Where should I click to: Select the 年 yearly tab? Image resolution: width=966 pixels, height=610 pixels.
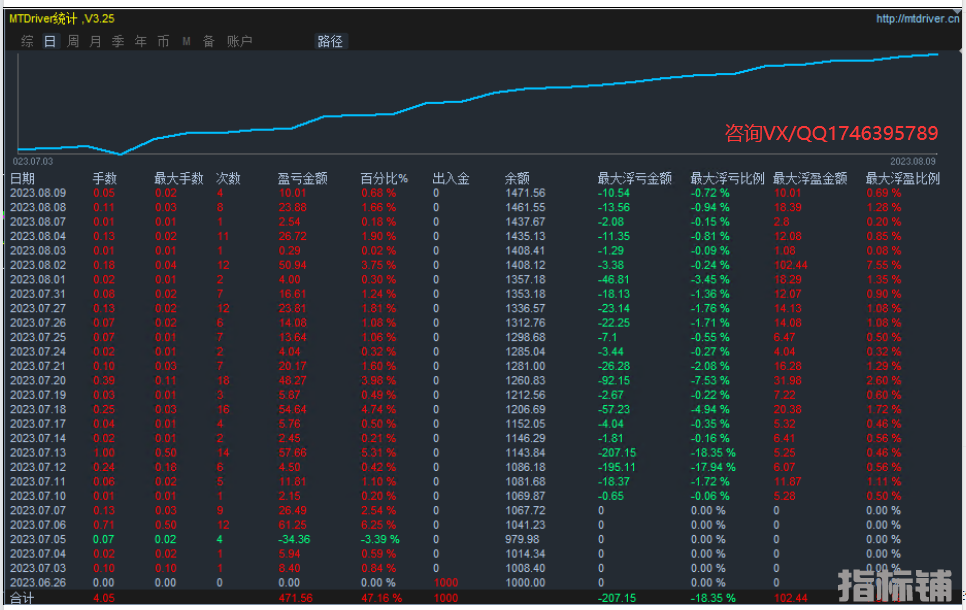coord(141,41)
